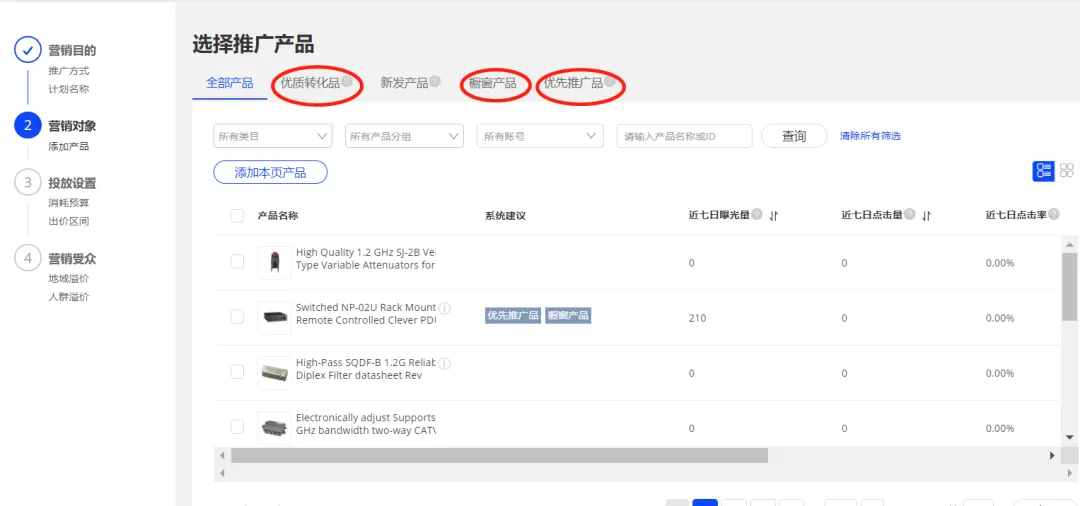Click the 清除所有筛选 link

pyautogui.click(x=870, y=136)
